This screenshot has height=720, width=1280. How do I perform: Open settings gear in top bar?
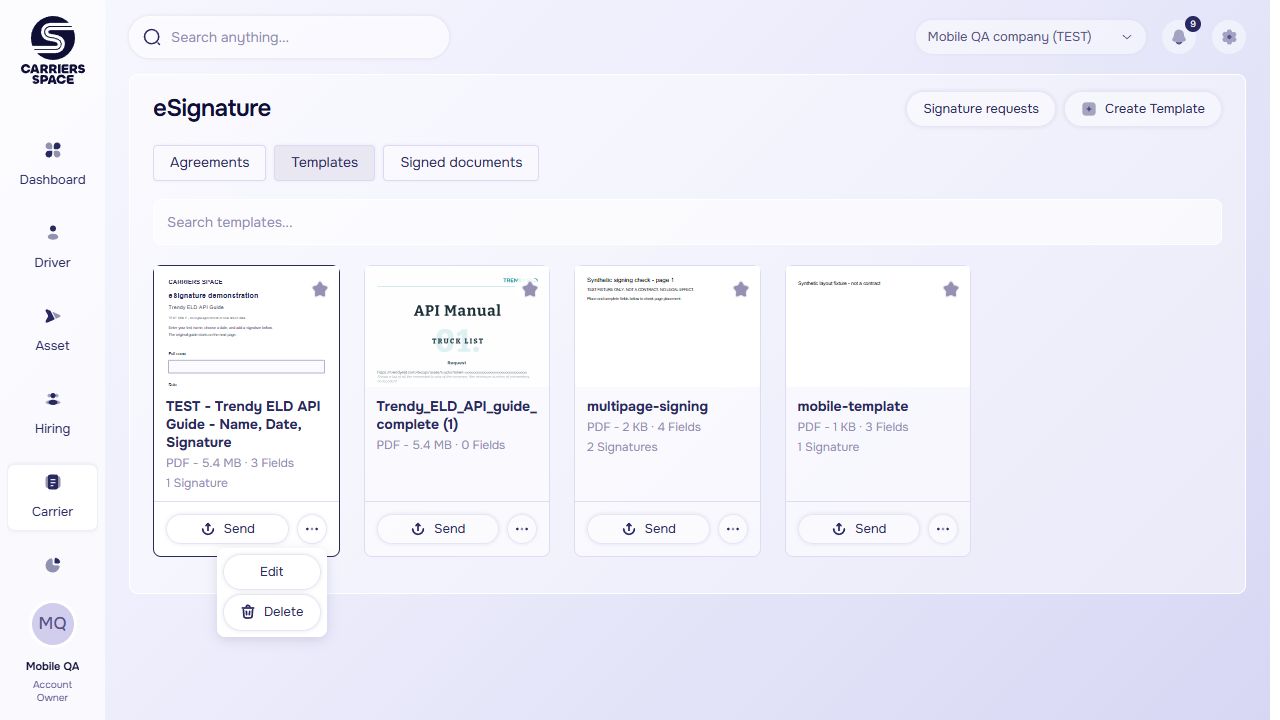[1229, 37]
